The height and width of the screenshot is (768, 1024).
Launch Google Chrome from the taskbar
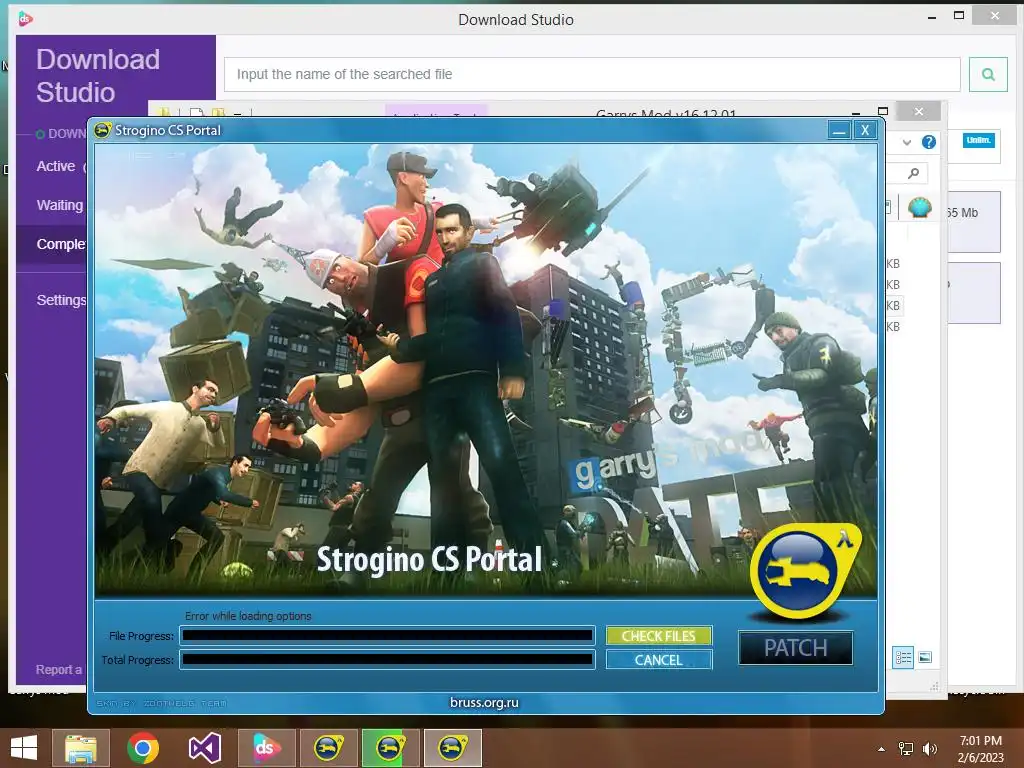click(143, 748)
